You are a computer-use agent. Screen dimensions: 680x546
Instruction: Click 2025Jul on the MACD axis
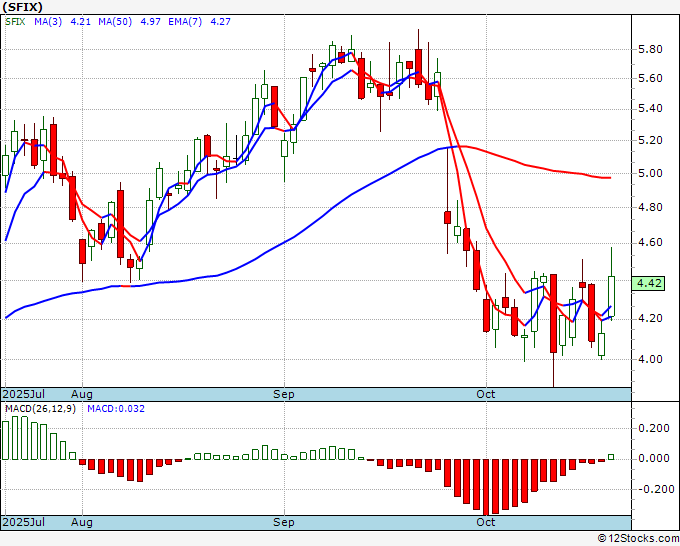click(24, 522)
